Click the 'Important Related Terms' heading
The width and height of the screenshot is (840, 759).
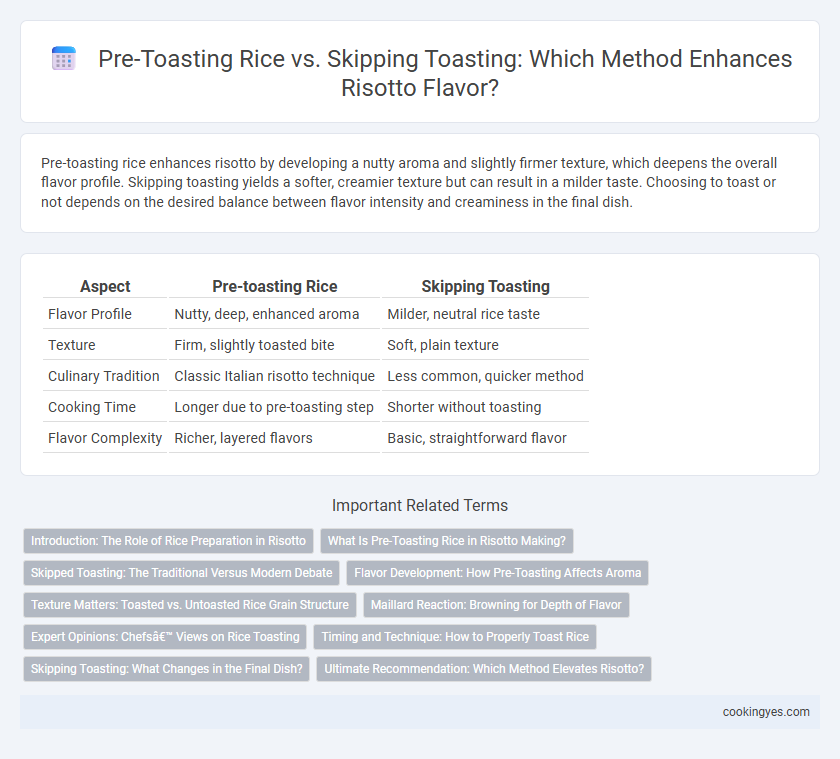pyautogui.click(x=420, y=506)
